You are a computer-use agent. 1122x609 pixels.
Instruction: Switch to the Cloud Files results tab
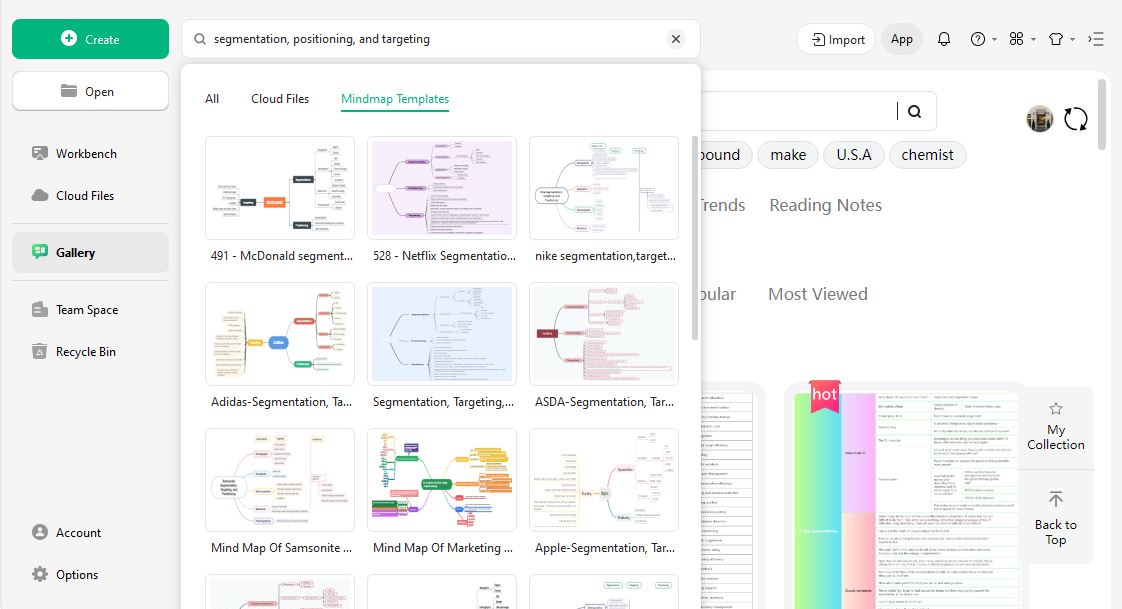coord(280,99)
